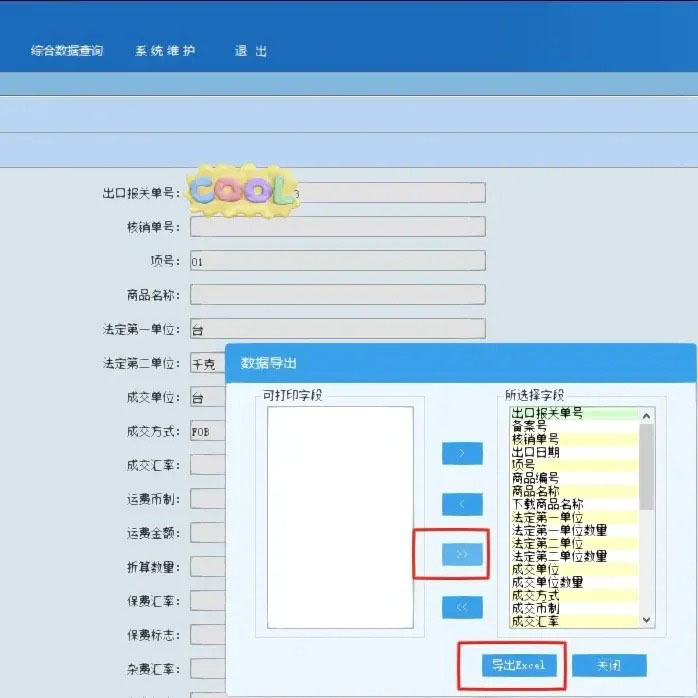The width and height of the screenshot is (698, 698).
Task: Select 成交币制 in selected fields list
Action: pos(574,608)
